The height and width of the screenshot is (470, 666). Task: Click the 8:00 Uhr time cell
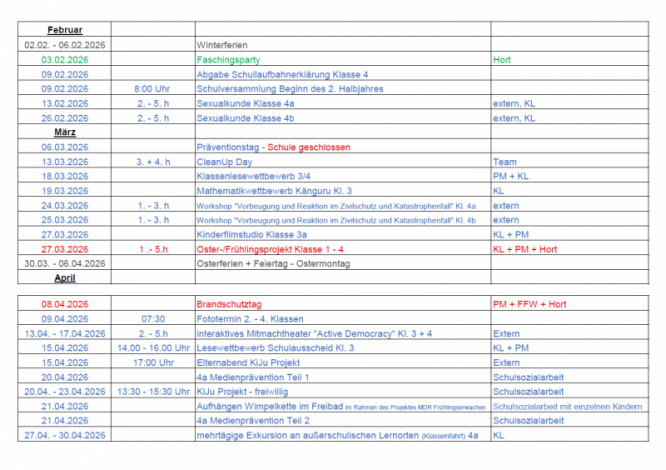[152, 89]
